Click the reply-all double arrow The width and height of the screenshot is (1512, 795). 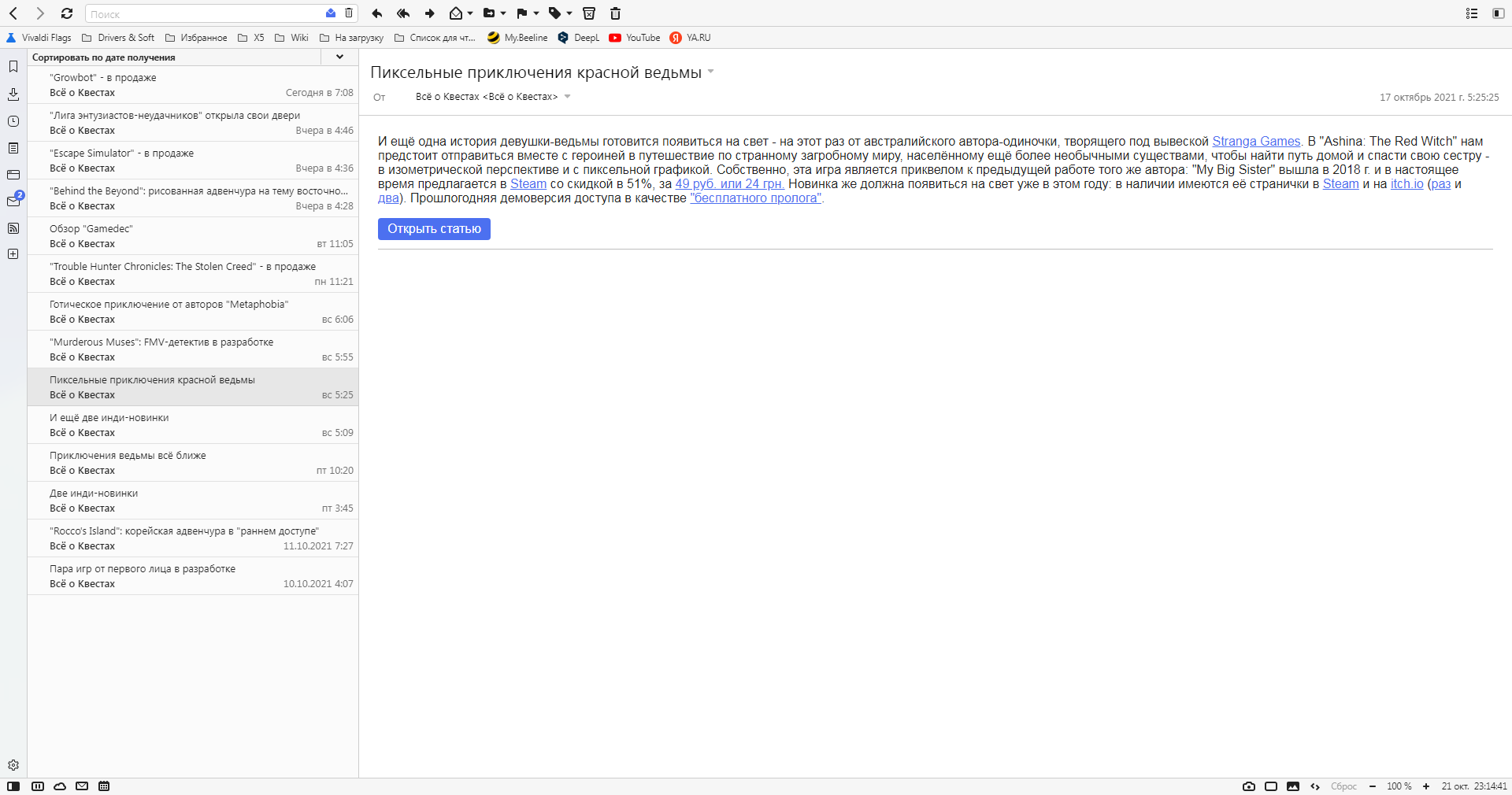(x=403, y=13)
